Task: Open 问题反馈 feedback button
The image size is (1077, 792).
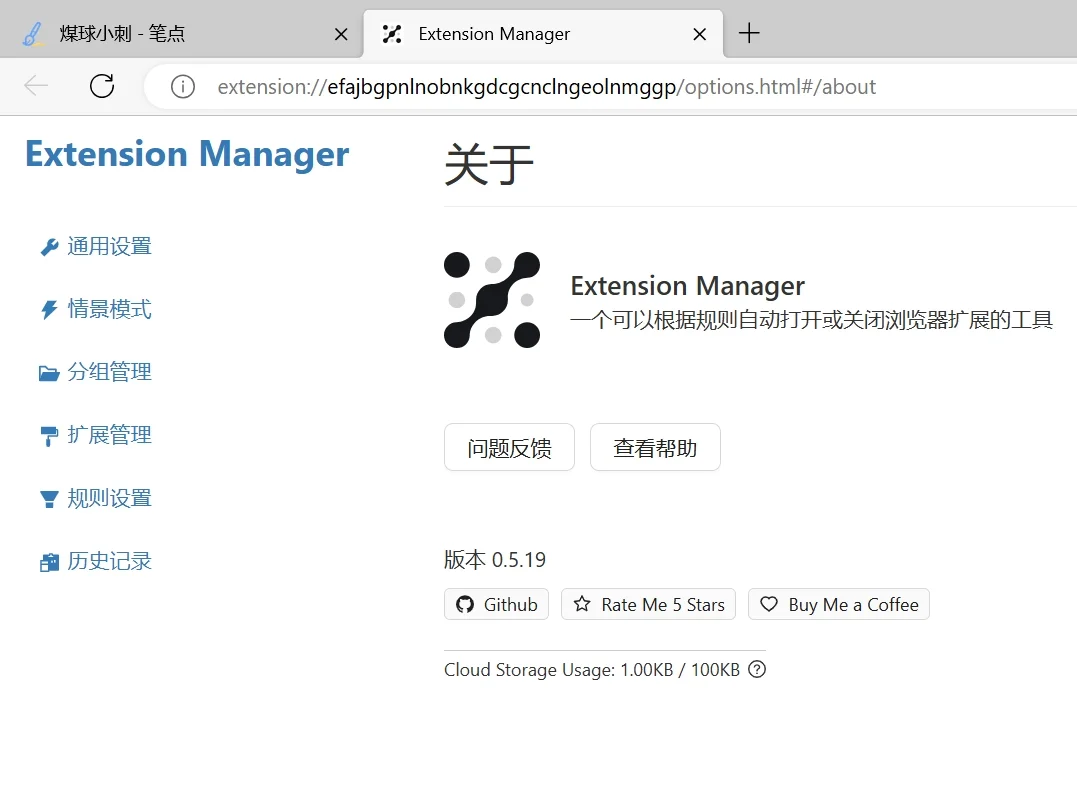Action: [x=509, y=447]
